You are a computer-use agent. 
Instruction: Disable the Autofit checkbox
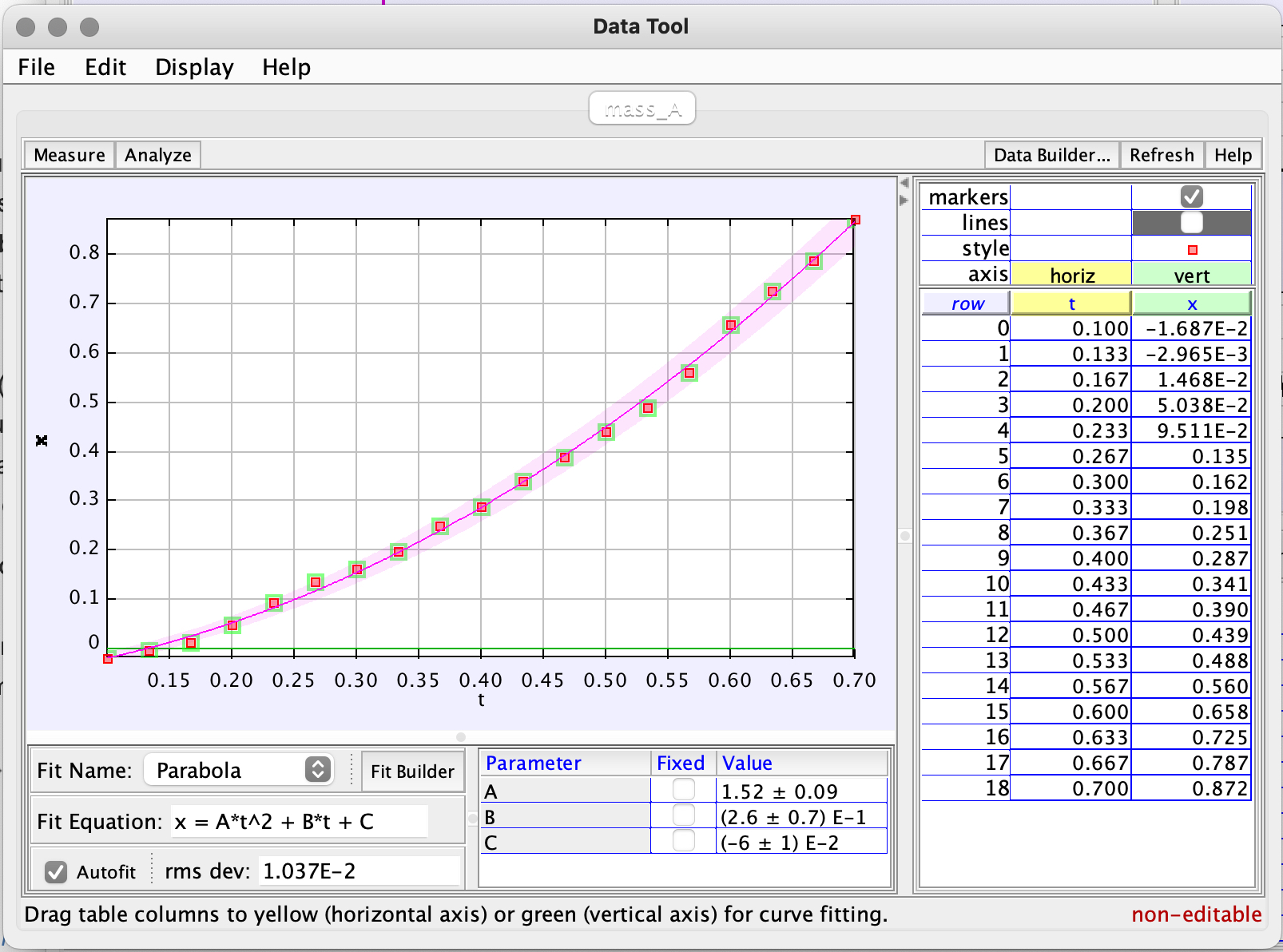[x=56, y=872]
